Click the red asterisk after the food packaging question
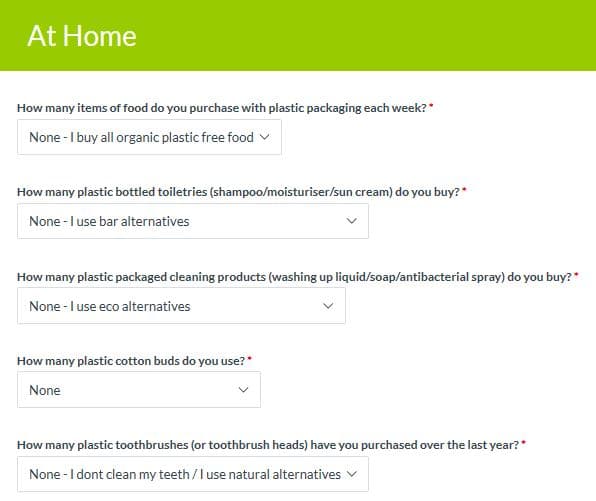Screen dimensions: 596x501 point(431,105)
